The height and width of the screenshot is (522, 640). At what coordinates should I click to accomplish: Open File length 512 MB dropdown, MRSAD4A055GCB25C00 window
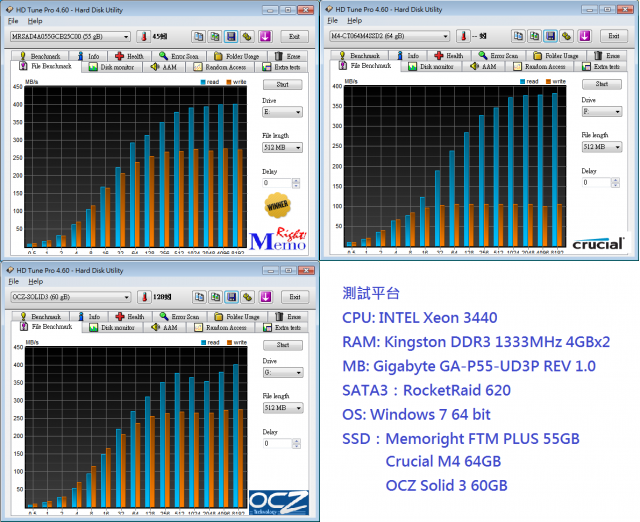(x=282, y=147)
